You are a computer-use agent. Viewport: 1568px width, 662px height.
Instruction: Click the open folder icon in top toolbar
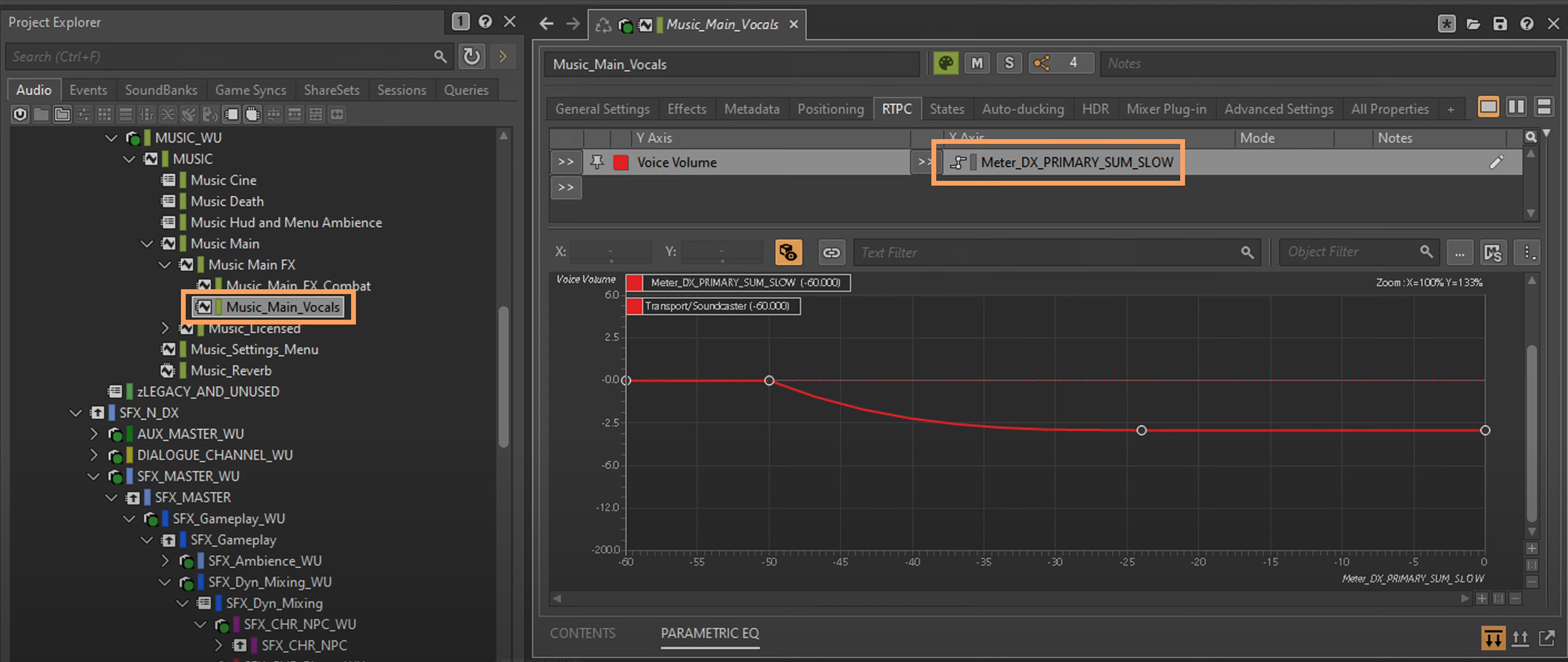pyautogui.click(x=1473, y=24)
